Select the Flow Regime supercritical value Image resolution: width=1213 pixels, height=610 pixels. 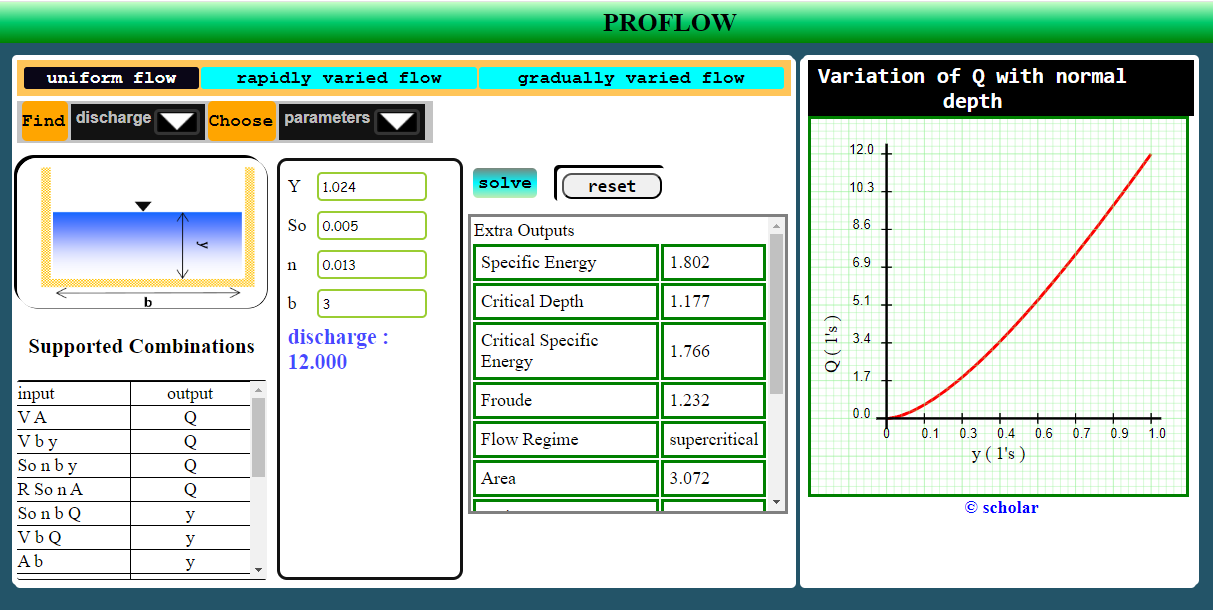coord(712,439)
